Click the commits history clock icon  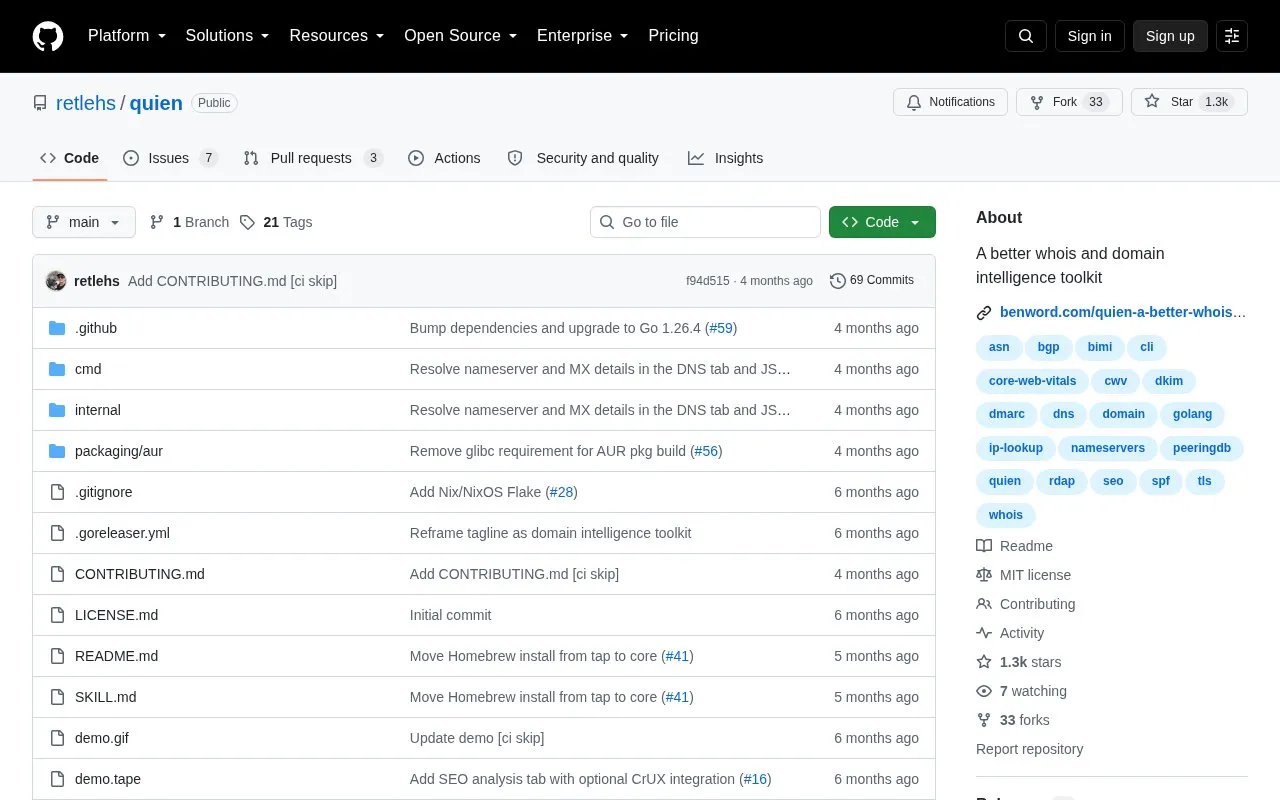click(838, 281)
